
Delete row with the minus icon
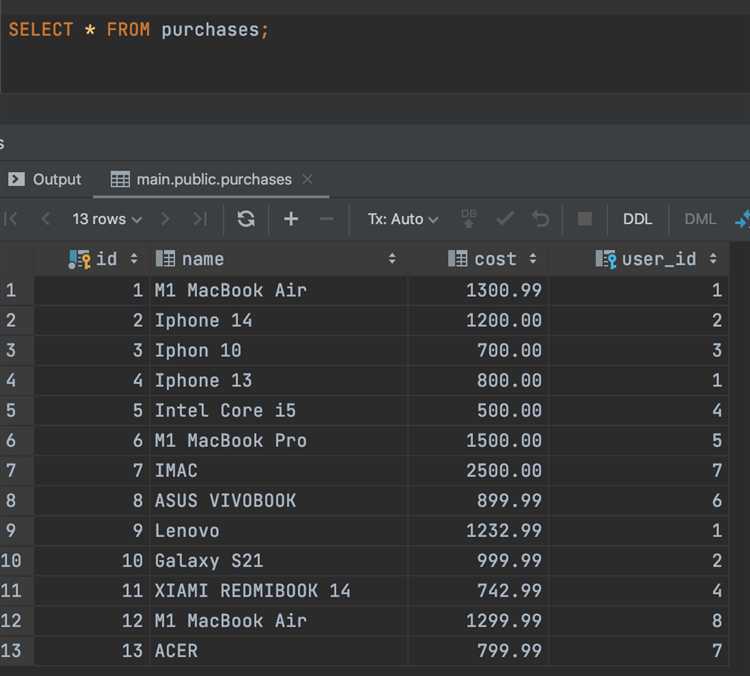point(326,219)
